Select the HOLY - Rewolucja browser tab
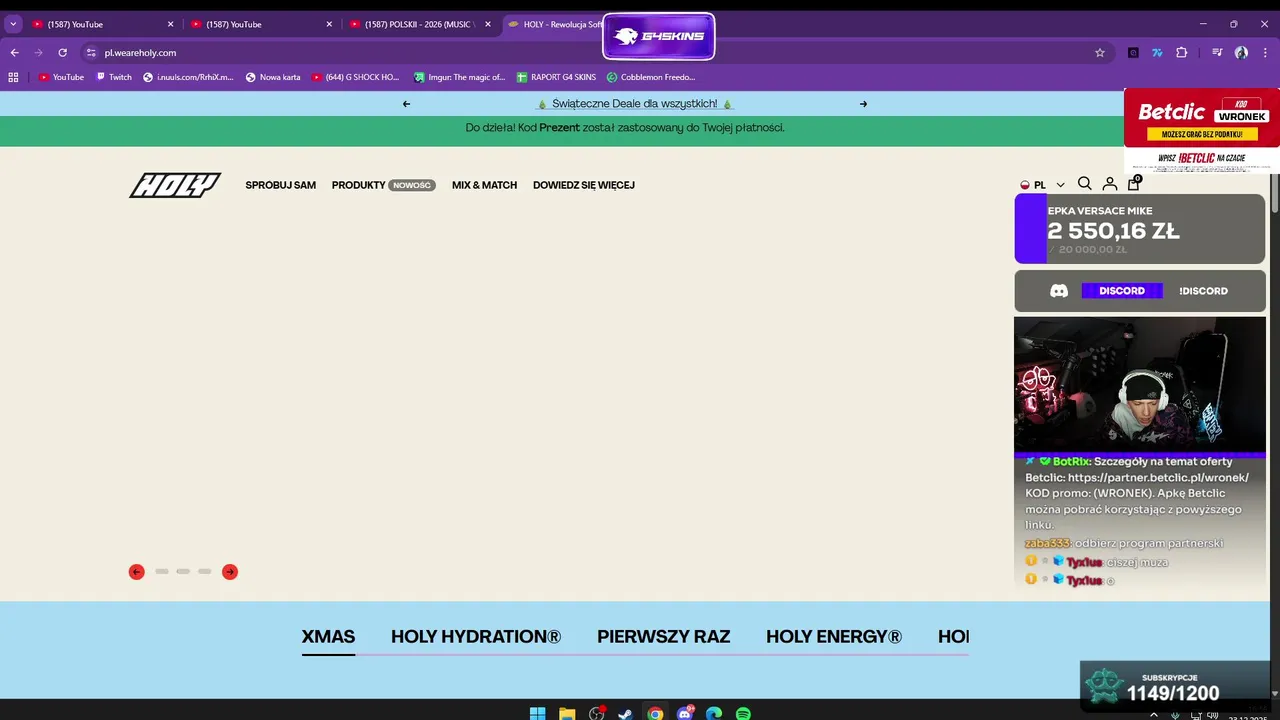This screenshot has width=1280, height=720. (x=555, y=24)
